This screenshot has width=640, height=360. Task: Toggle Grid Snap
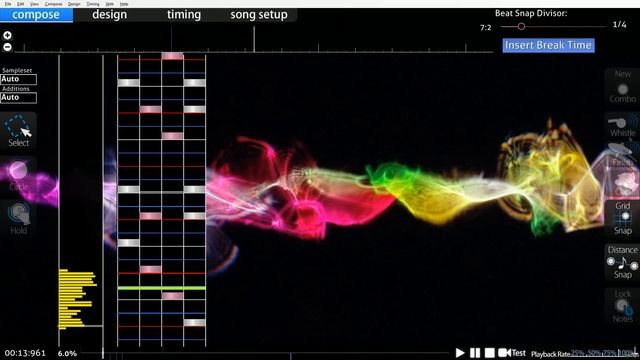click(622, 218)
